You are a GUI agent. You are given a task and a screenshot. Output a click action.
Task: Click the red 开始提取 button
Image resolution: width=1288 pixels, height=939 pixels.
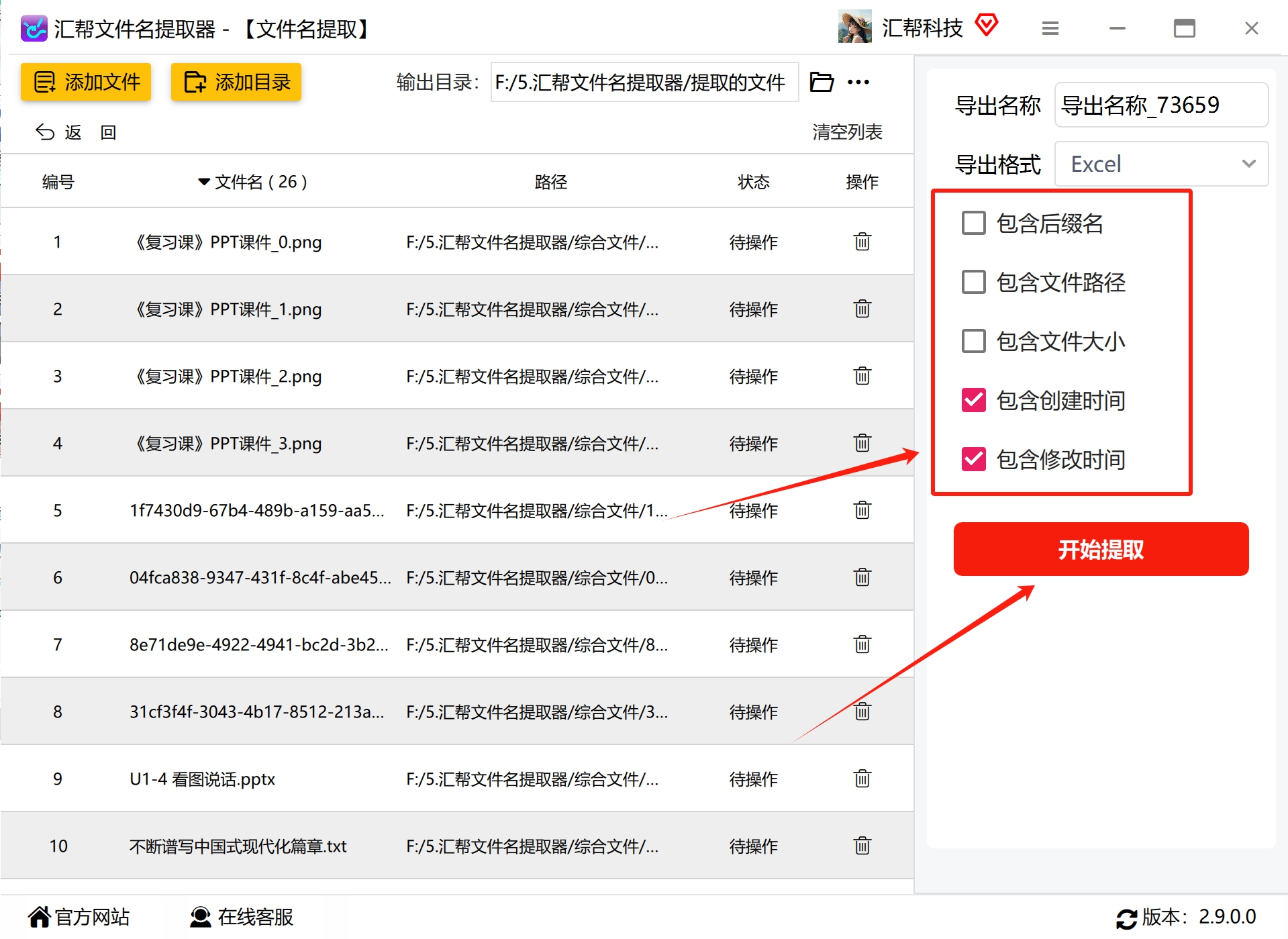click(x=1101, y=549)
